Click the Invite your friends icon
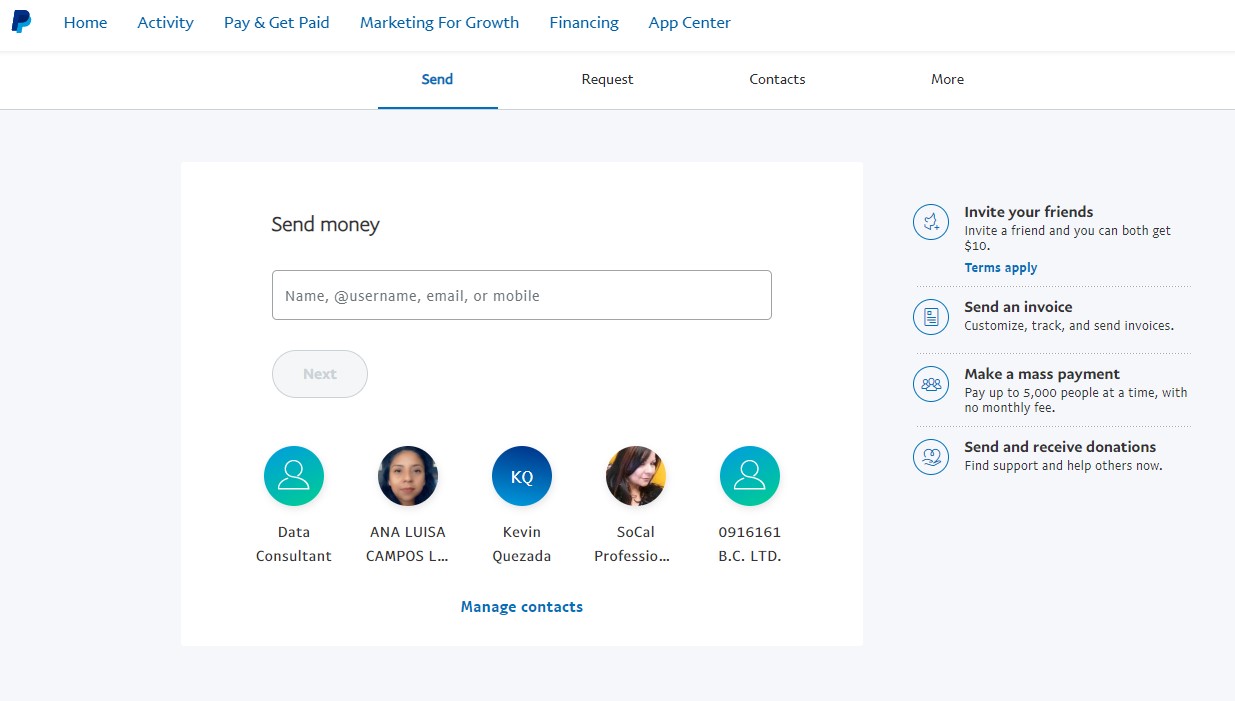Viewport: 1235px width, 701px height. click(x=931, y=222)
